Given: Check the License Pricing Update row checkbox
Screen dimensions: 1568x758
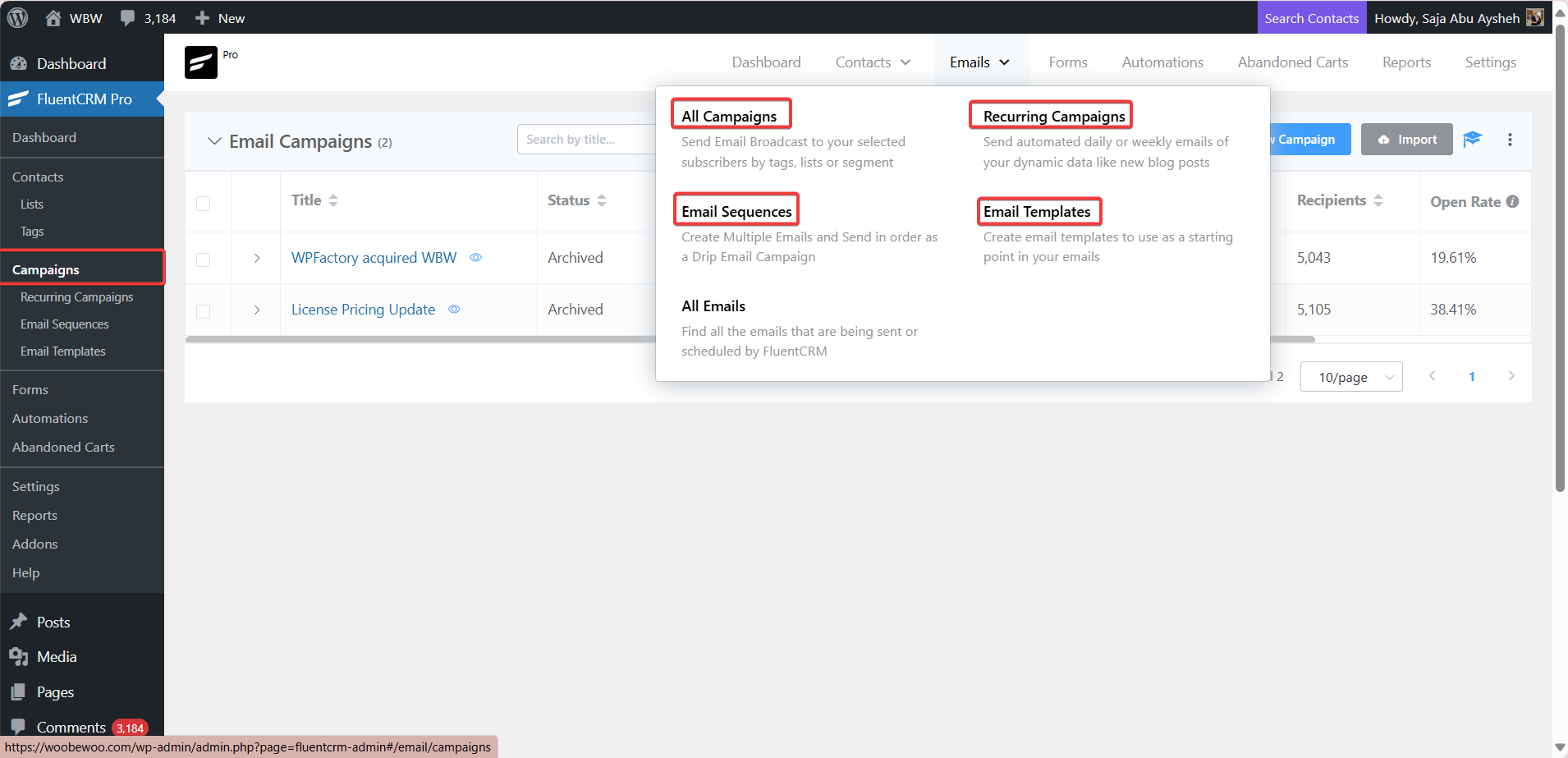Looking at the screenshot, I should coord(204,311).
